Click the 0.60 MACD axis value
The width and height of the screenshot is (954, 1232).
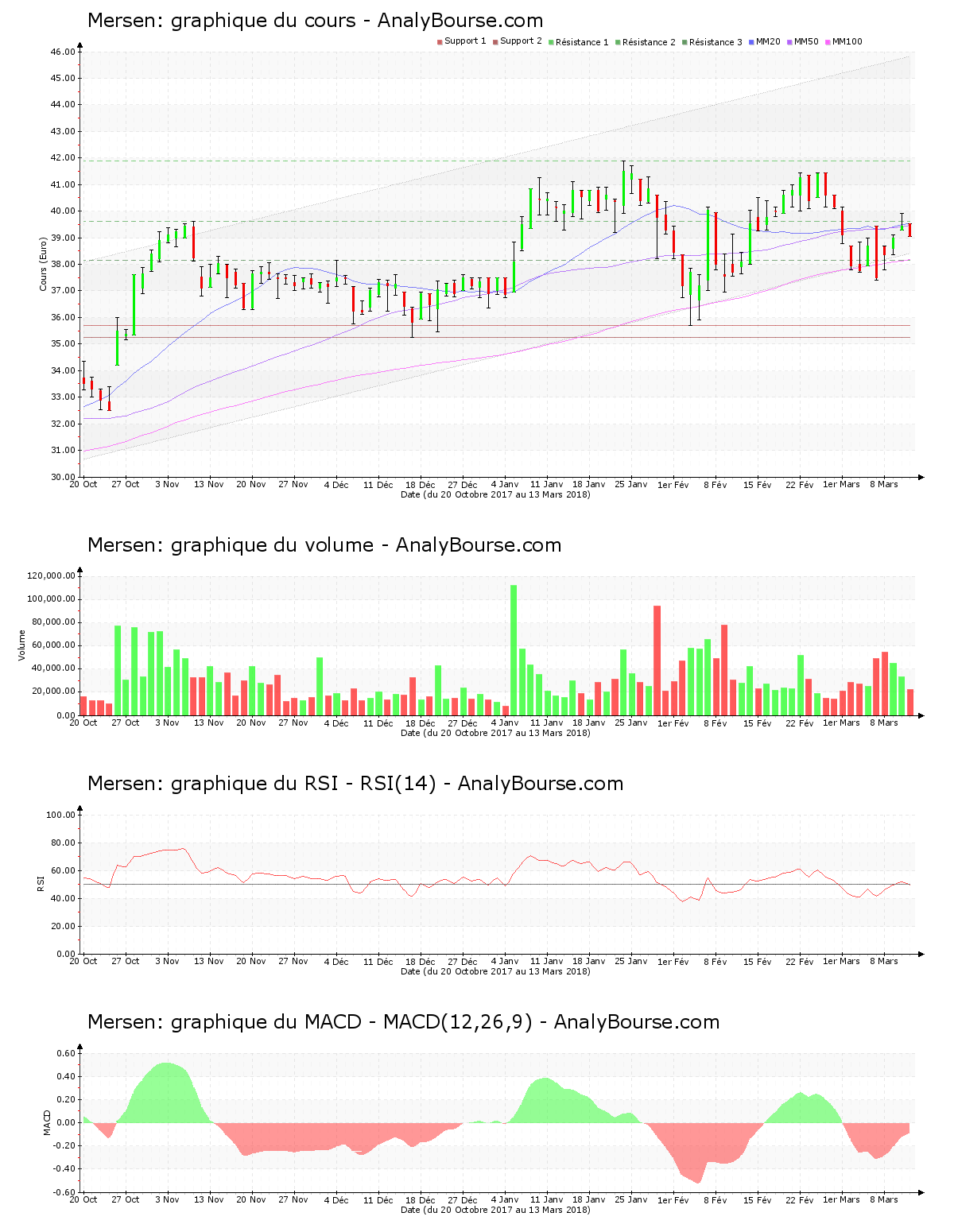pos(66,1053)
